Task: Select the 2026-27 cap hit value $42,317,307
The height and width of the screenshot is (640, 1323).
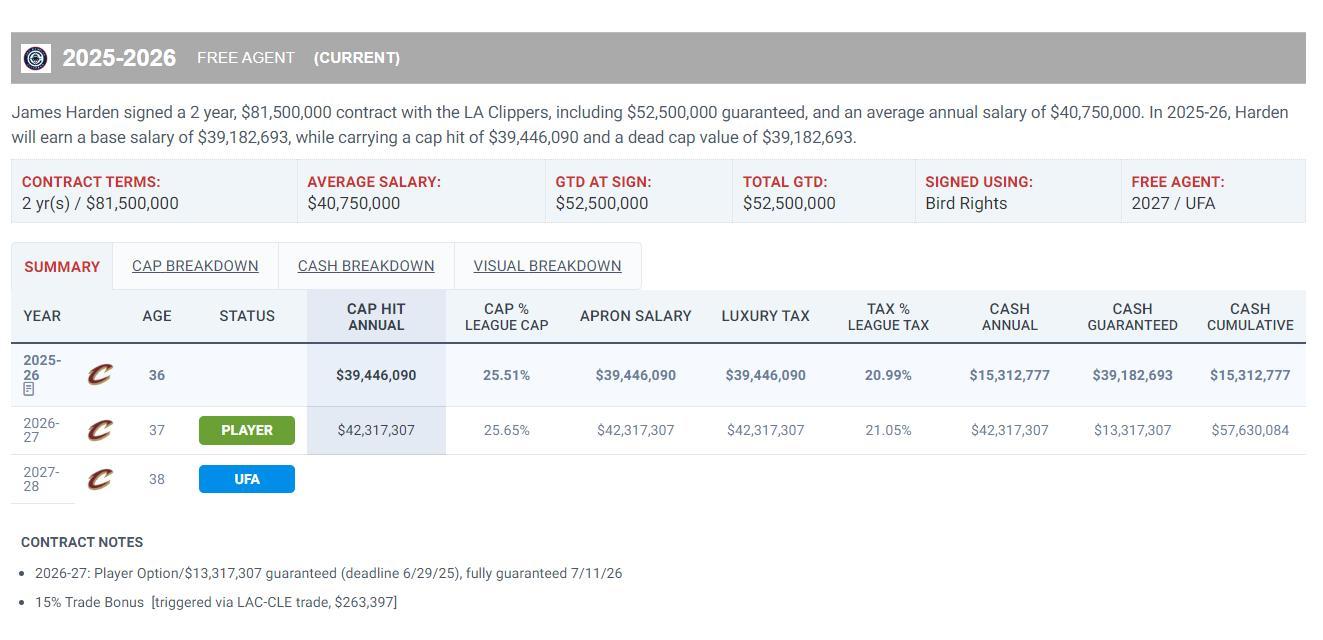Action: tap(376, 430)
